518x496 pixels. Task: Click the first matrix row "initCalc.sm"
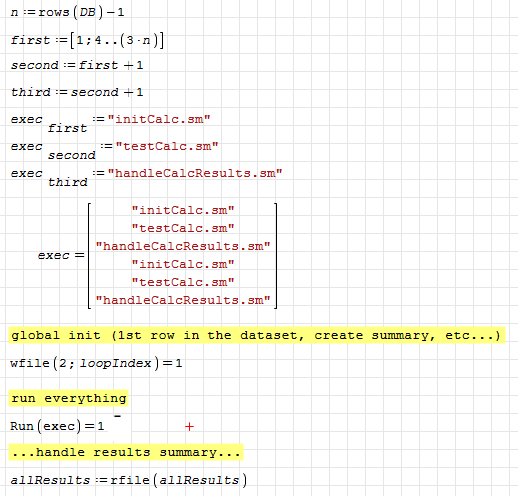point(183,210)
